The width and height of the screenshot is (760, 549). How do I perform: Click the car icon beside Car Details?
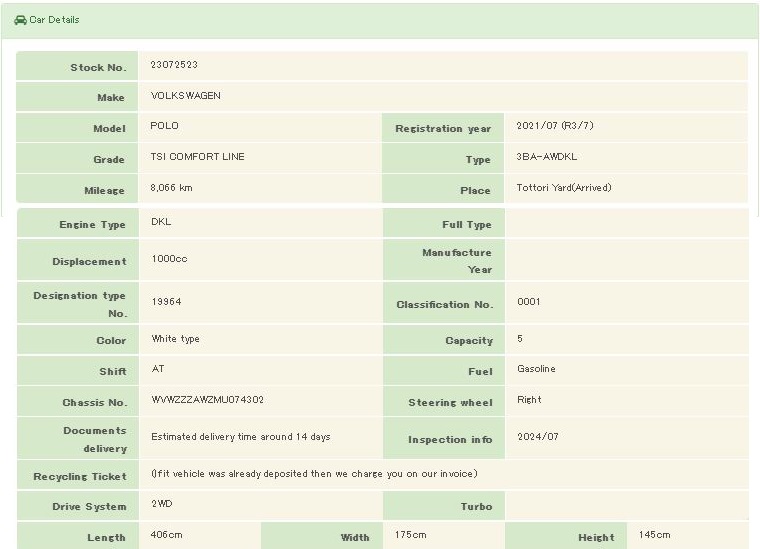[x=20, y=20]
